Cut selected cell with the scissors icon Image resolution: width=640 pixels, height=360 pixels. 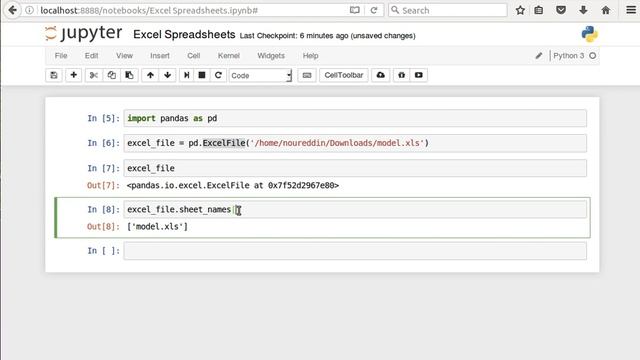click(94, 75)
